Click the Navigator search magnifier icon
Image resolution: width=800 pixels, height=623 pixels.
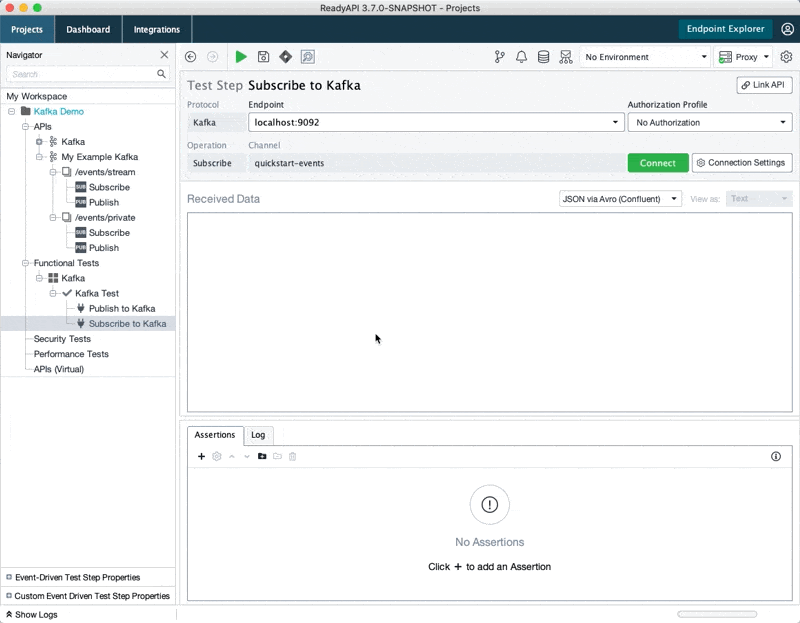(x=161, y=74)
